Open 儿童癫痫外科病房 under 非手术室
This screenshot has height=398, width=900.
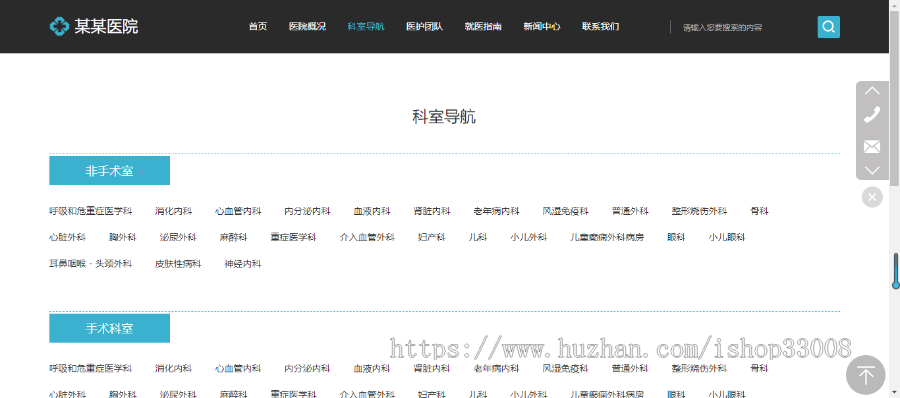(x=607, y=237)
